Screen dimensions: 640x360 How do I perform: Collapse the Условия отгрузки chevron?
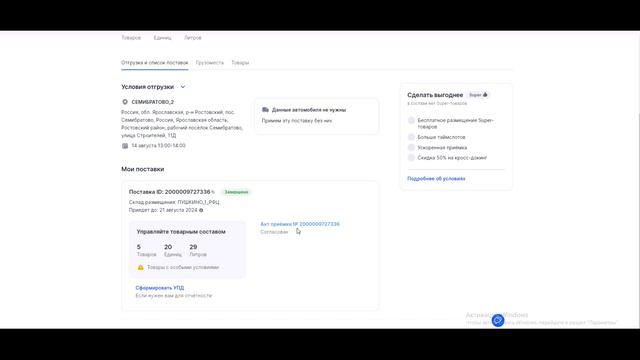coord(183,87)
